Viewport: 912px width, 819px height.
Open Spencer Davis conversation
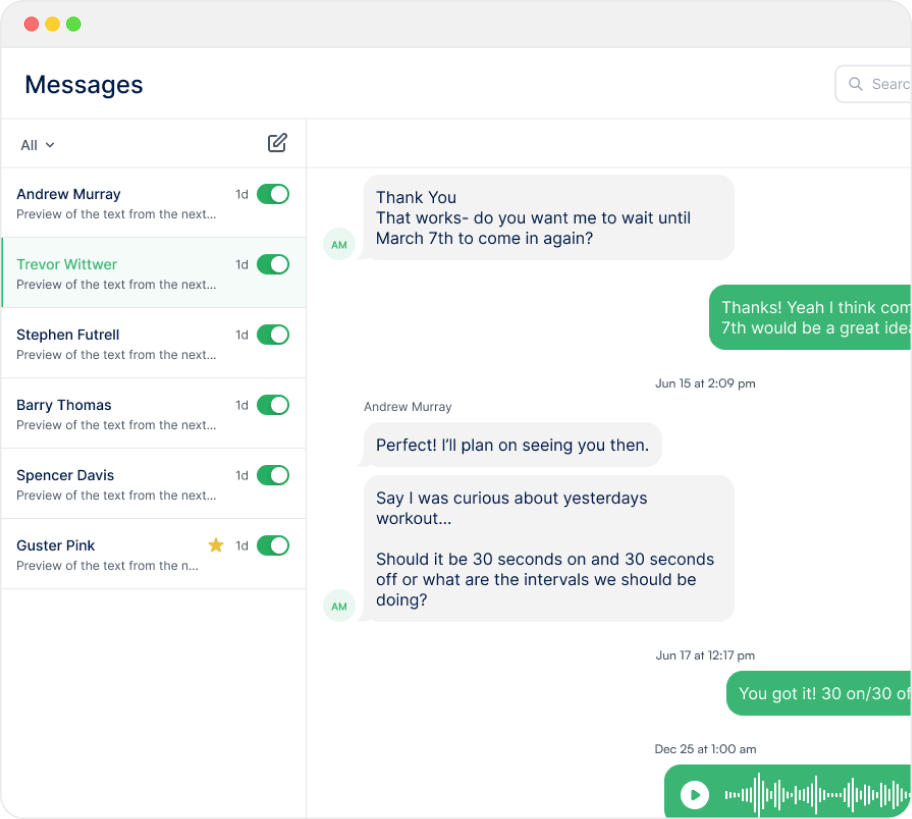[110, 484]
